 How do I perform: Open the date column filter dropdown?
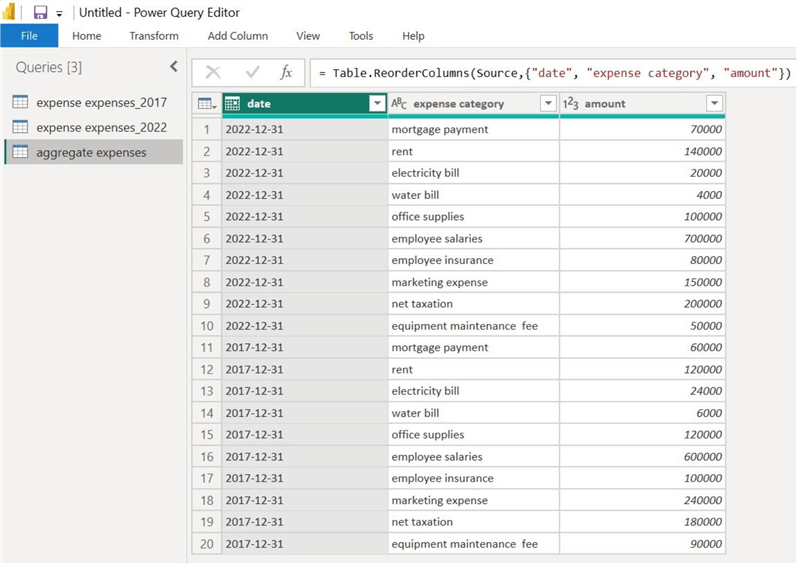377,104
